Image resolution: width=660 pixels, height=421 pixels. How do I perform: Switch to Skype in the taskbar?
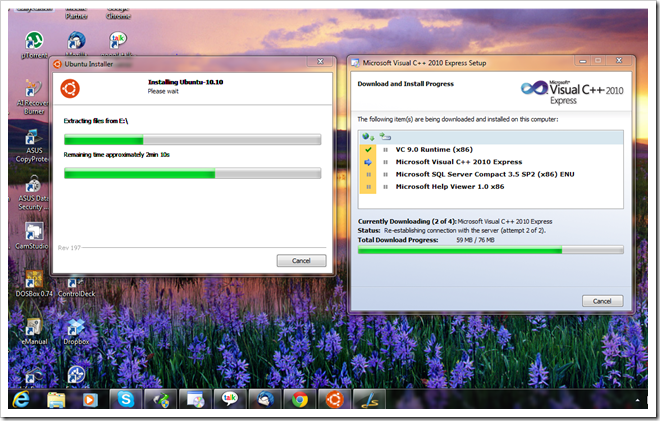126,399
